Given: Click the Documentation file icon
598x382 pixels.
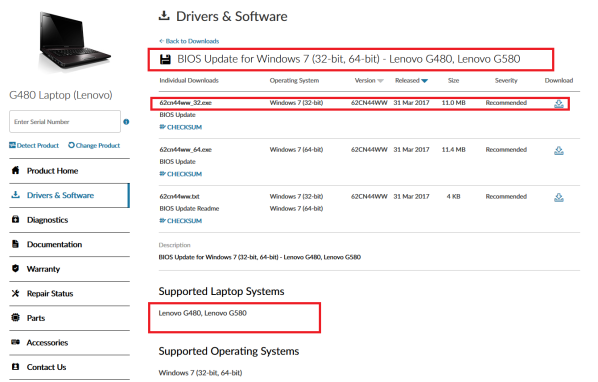Looking at the screenshot, I should coord(15,244).
